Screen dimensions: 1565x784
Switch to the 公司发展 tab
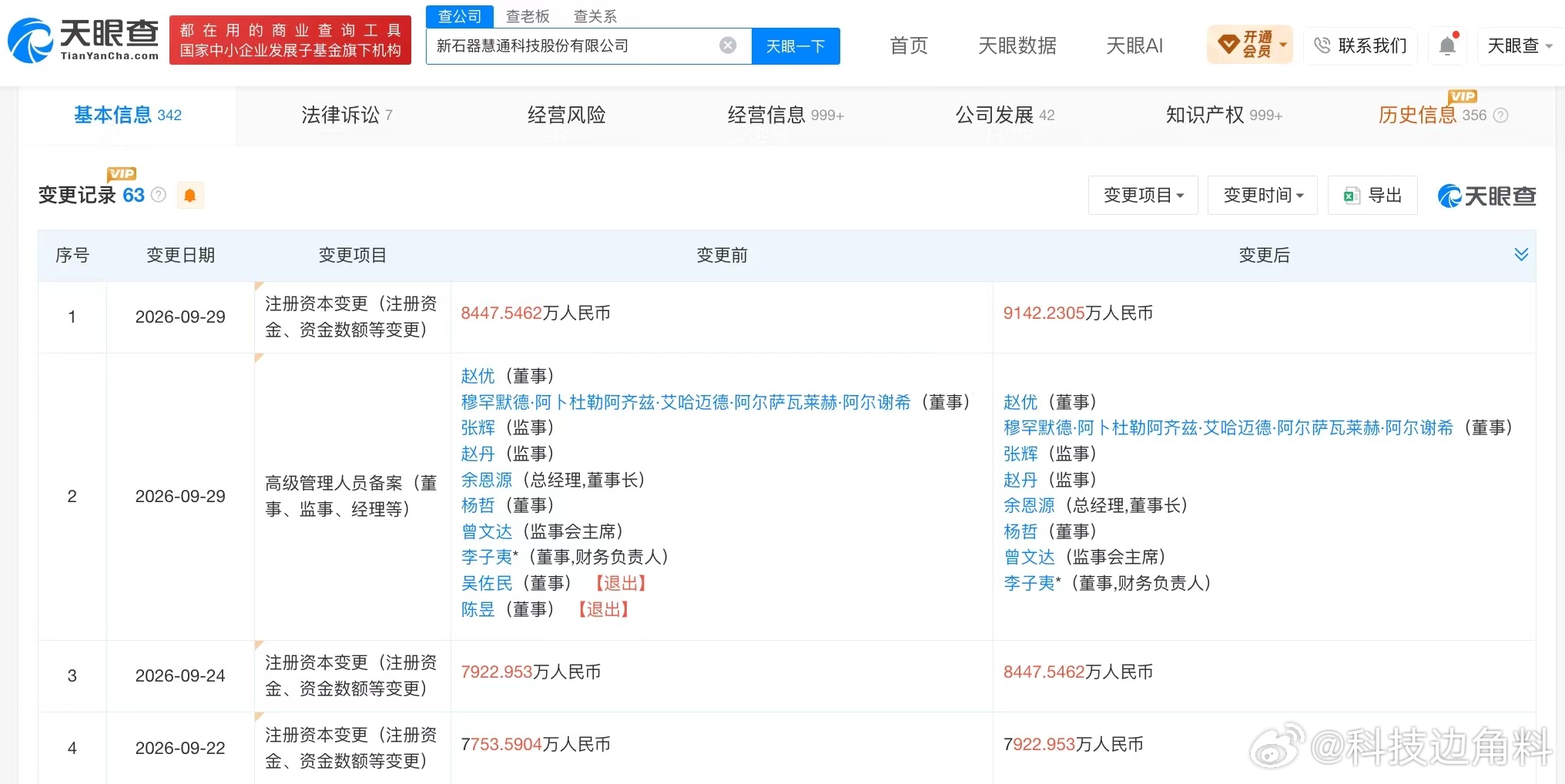click(x=1004, y=116)
